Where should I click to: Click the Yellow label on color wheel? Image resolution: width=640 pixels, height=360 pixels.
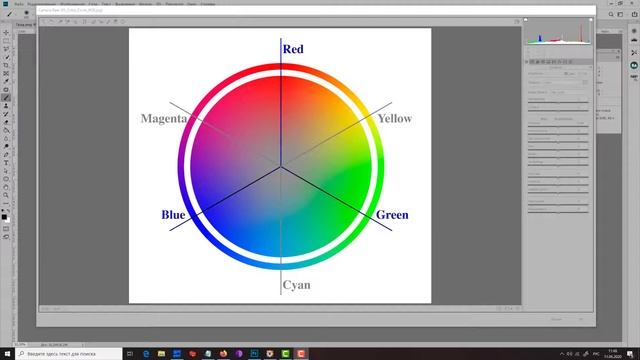pyautogui.click(x=395, y=118)
